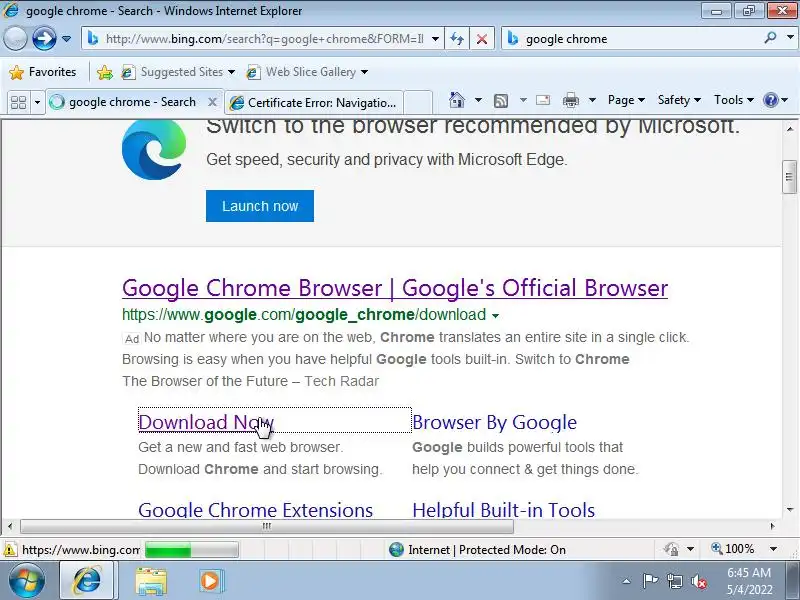This screenshot has height=600, width=800.
Task: Click the Add to Favorites bar icon
Action: tap(105, 72)
